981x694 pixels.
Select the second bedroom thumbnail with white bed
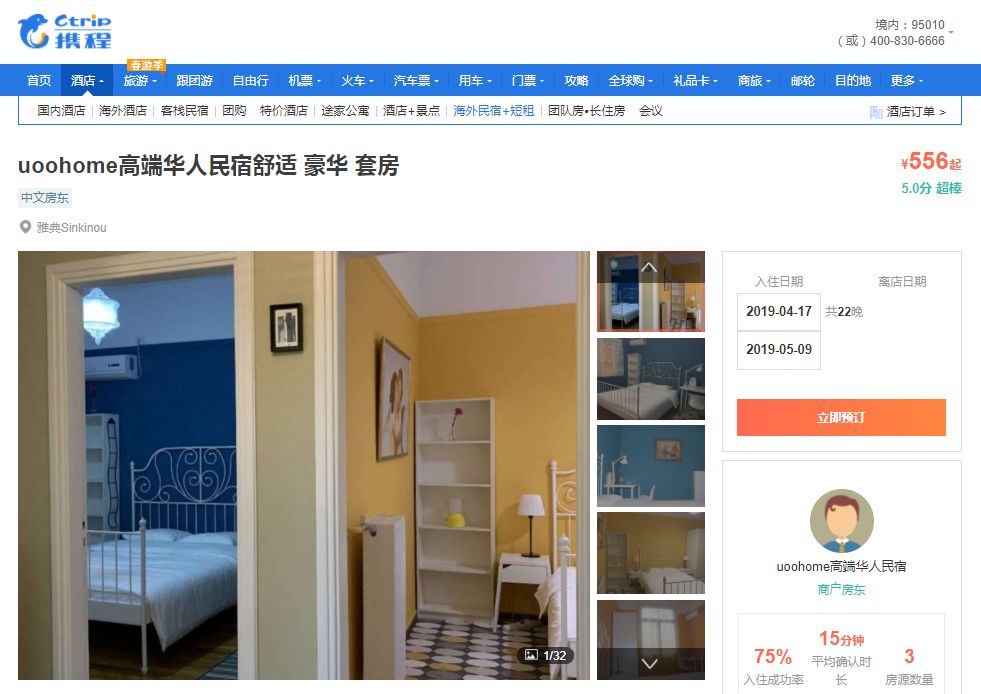(x=651, y=379)
